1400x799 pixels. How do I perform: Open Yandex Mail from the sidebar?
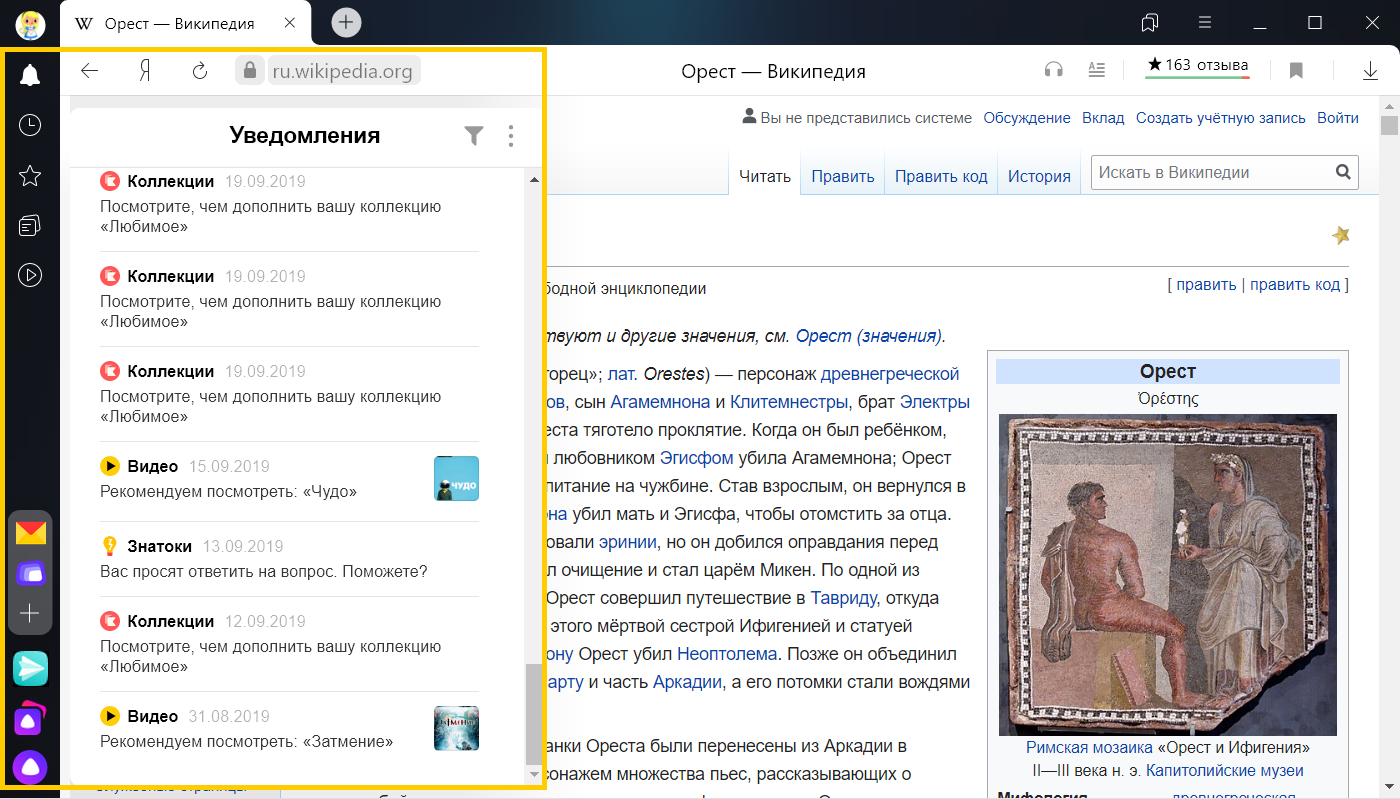click(30, 533)
